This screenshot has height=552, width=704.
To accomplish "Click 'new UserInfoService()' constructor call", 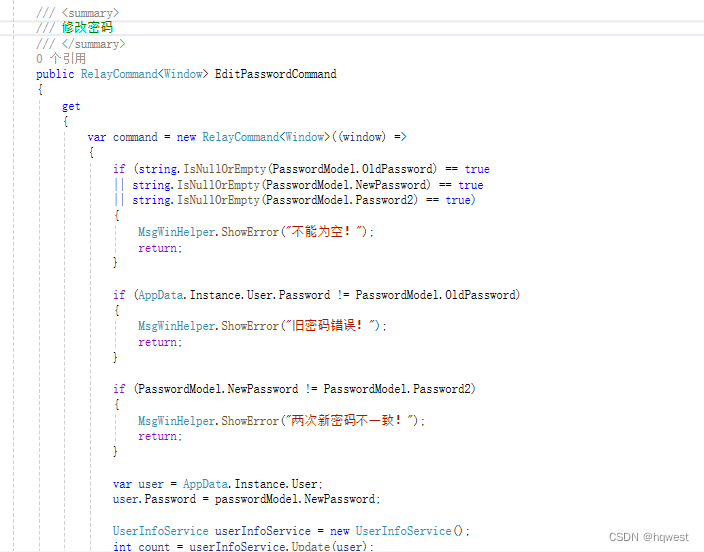I will pyautogui.click(x=396, y=531).
